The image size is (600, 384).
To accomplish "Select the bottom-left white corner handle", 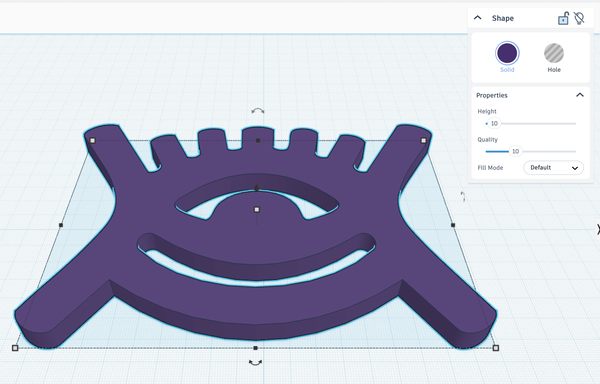I will (15, 348).
